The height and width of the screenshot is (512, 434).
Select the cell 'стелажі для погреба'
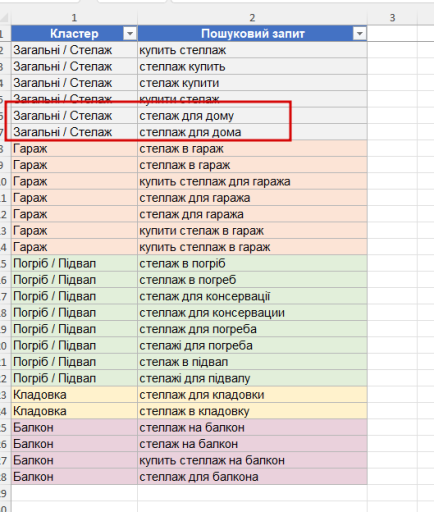click(x=252, y=345)
